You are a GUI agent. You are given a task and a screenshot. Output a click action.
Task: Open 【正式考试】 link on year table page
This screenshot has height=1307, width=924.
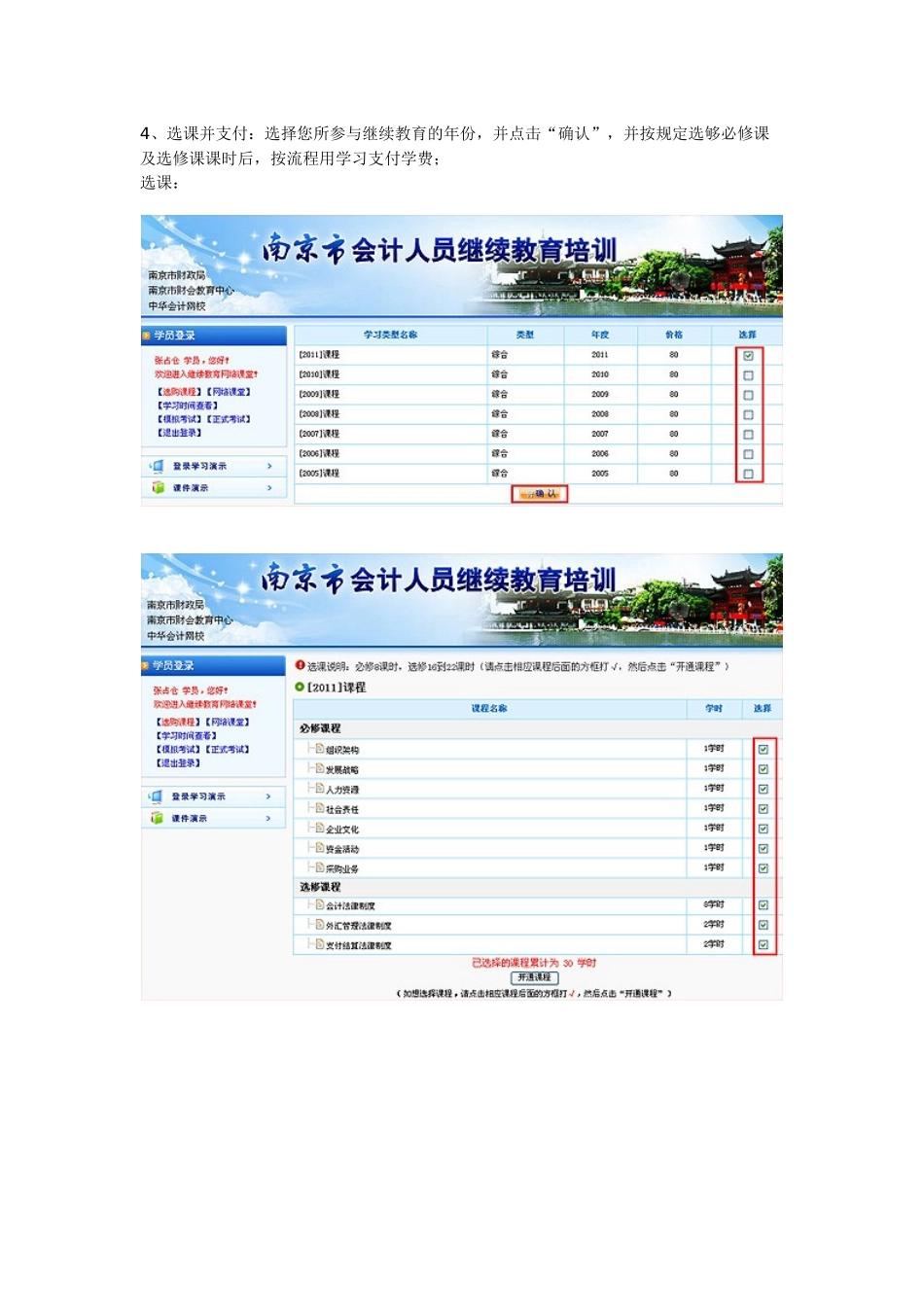(x=230, y=419)
